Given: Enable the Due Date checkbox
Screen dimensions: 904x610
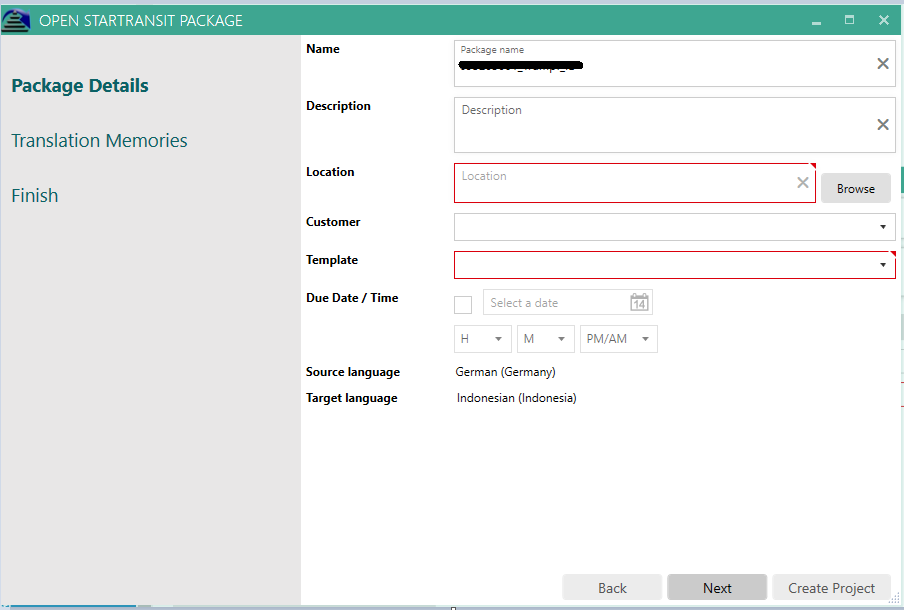Looking at the screenshot, I should [463, 304].
